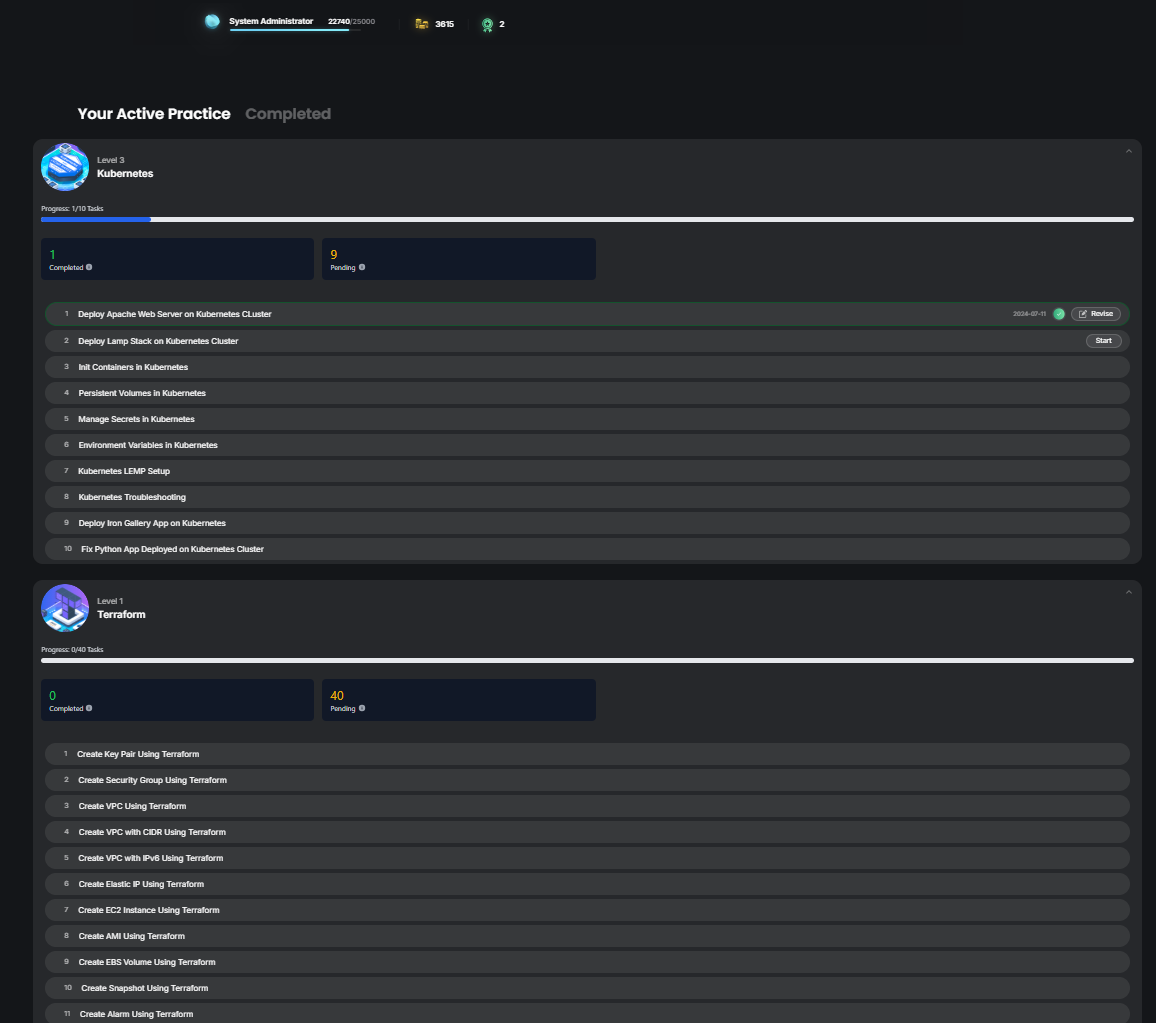Click the Kubernetes progress bar
The height and width of the screenshot is (1023, 1156).
coord(588,220)
